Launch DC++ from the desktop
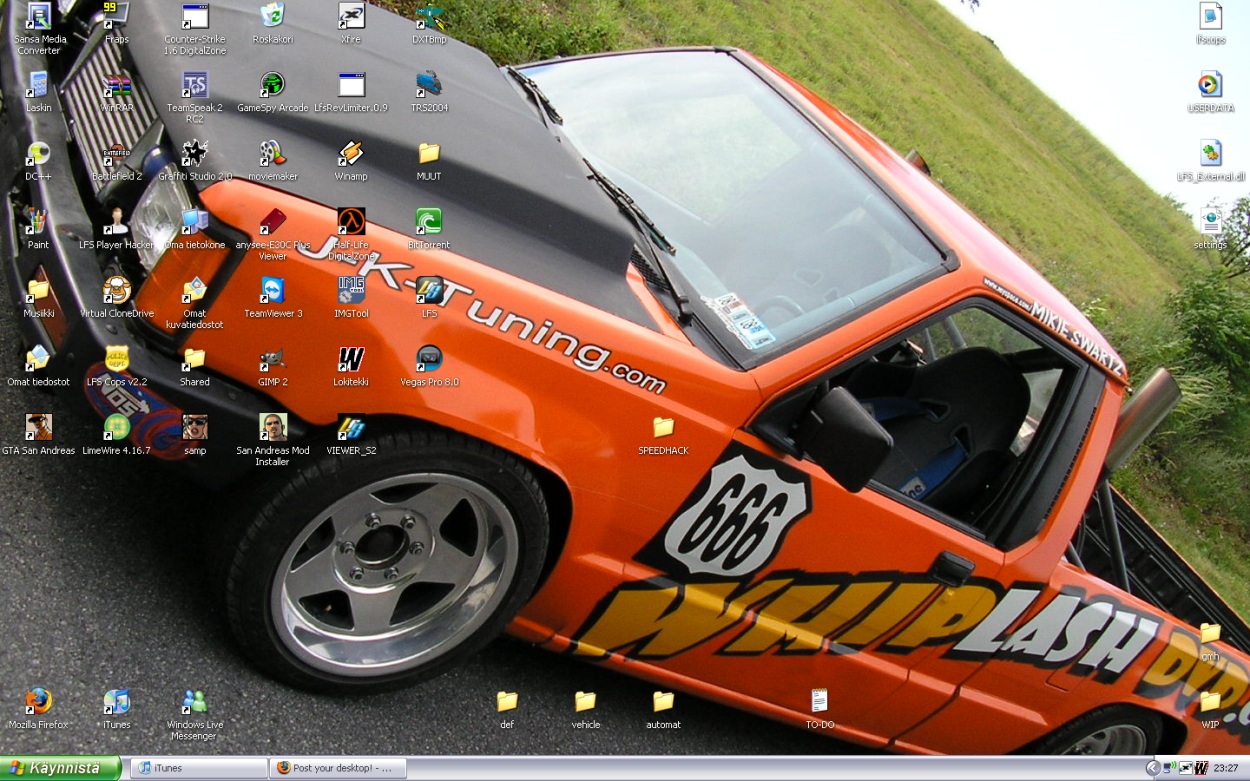The height and width of the screenshot is (781, 1250). (39, 154)
